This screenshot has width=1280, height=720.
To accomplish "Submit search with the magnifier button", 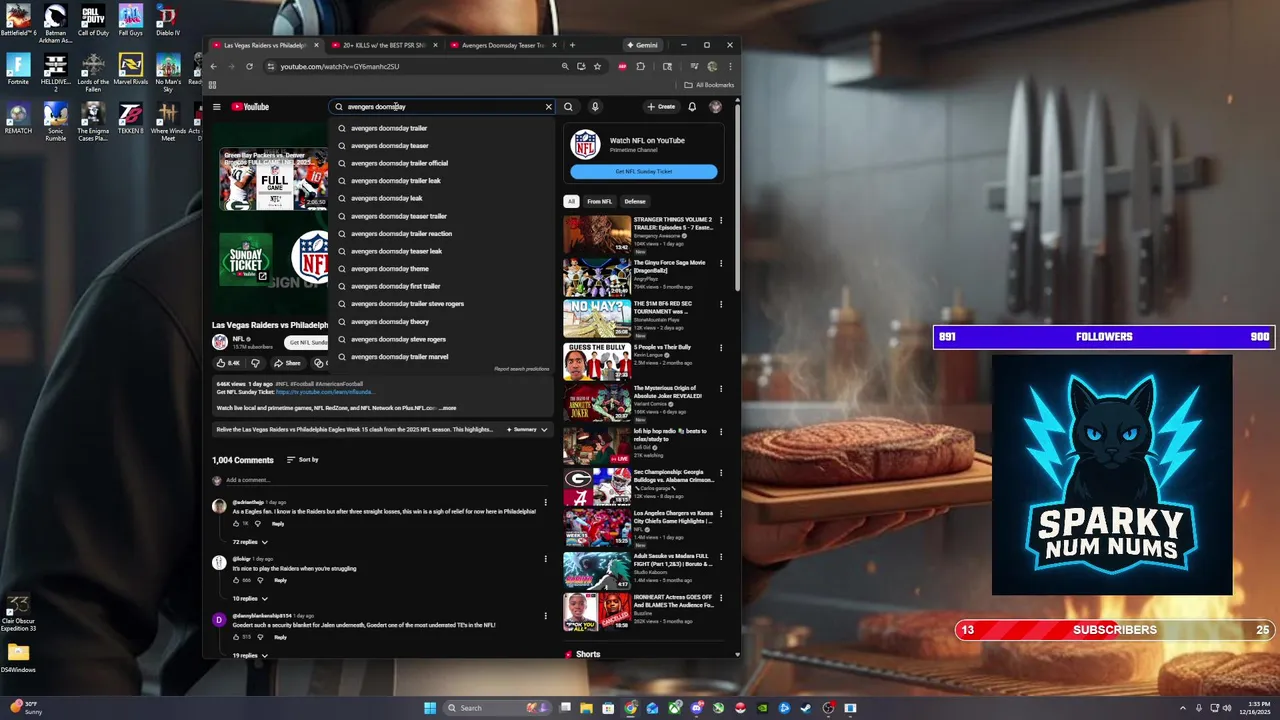I will point(568,107).
